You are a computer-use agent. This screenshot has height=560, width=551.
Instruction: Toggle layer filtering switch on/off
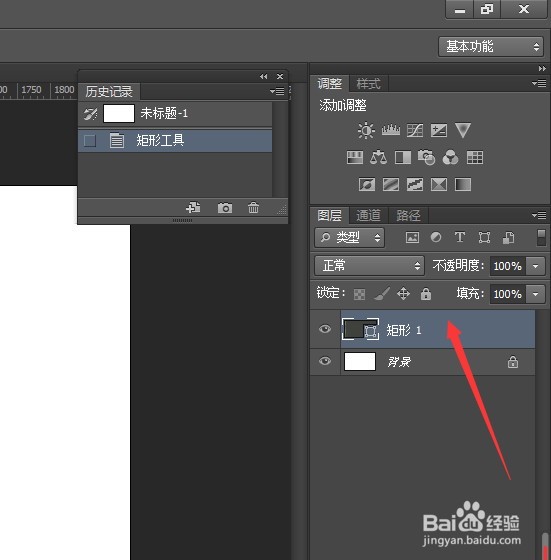[x=541, y=238]
